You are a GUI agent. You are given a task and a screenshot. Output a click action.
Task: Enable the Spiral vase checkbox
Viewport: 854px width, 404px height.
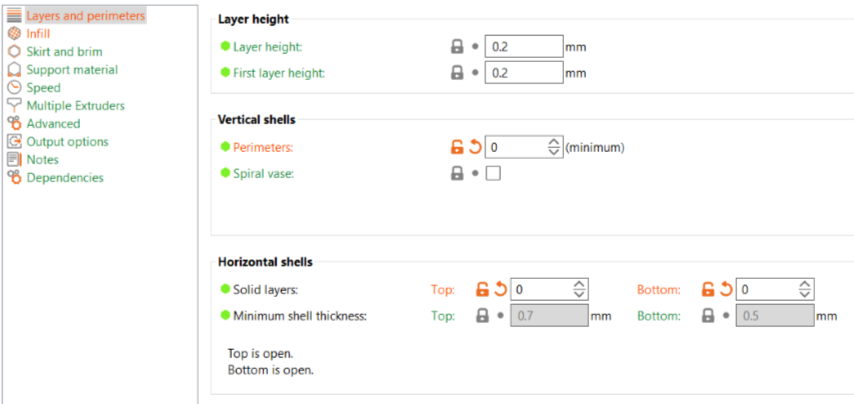(x=493, y=174)
